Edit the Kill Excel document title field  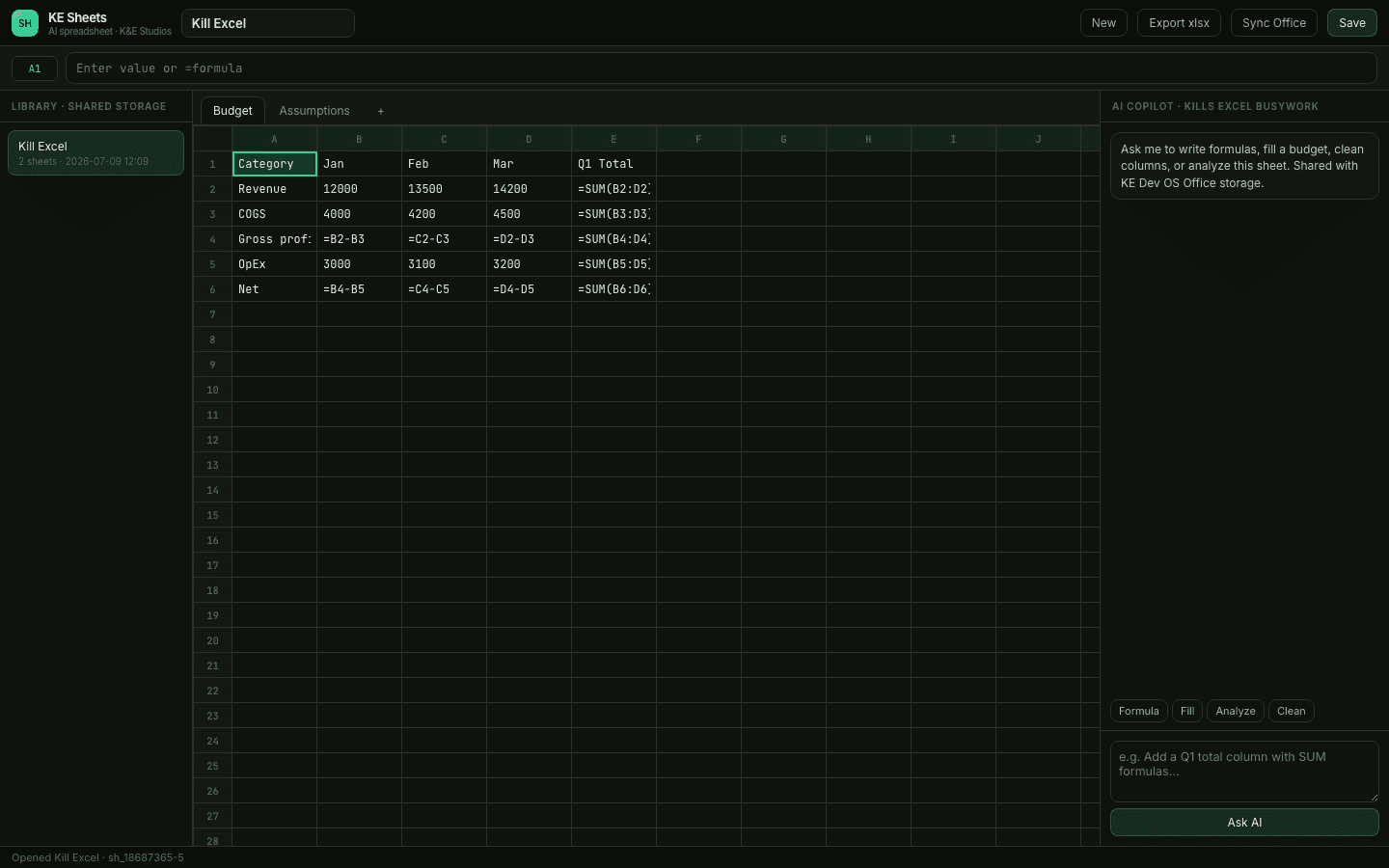click(x=268, y=23)
